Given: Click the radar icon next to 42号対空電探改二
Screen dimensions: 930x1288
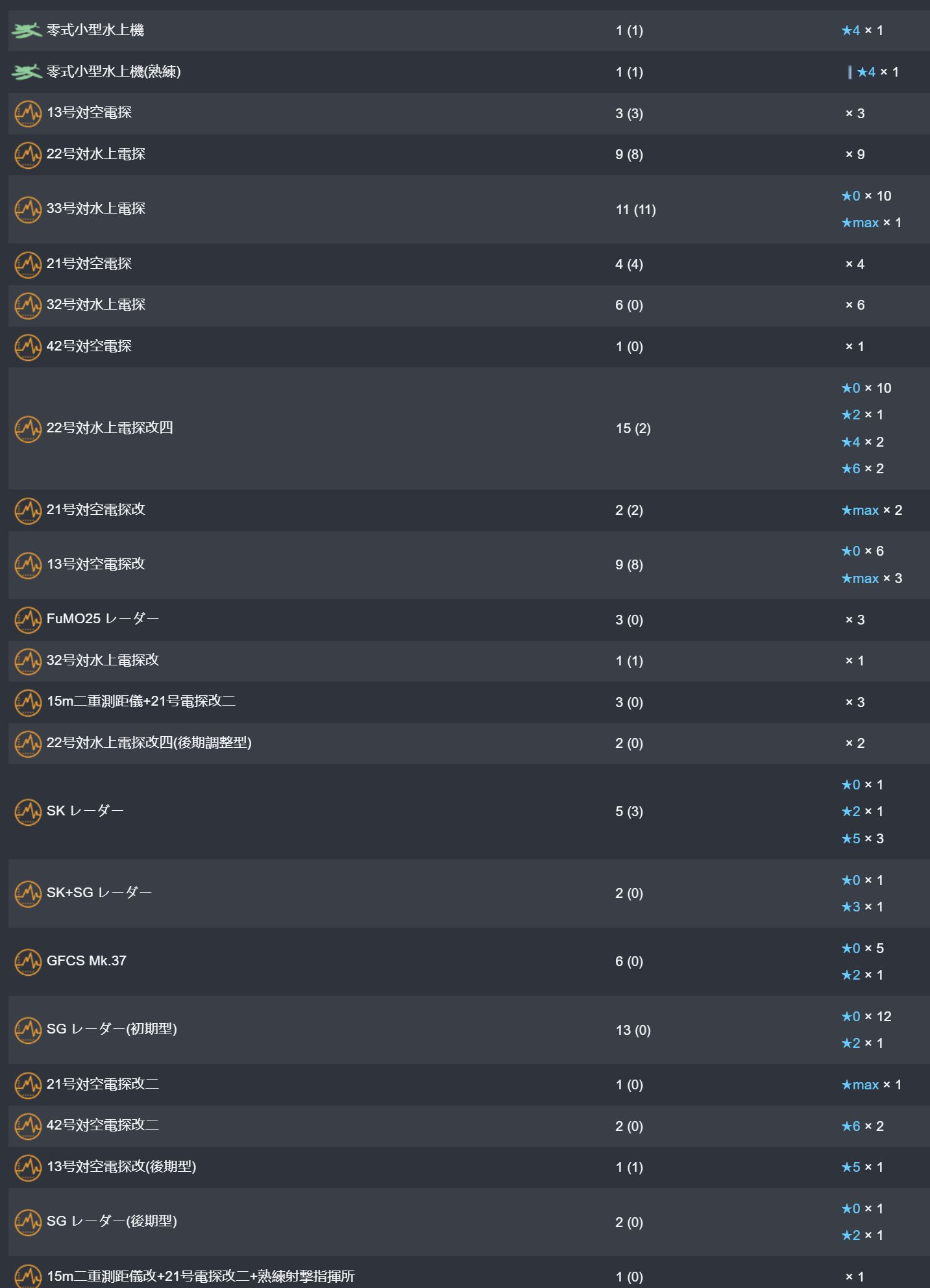Looking at the screenshot, I should [28, 1126].
